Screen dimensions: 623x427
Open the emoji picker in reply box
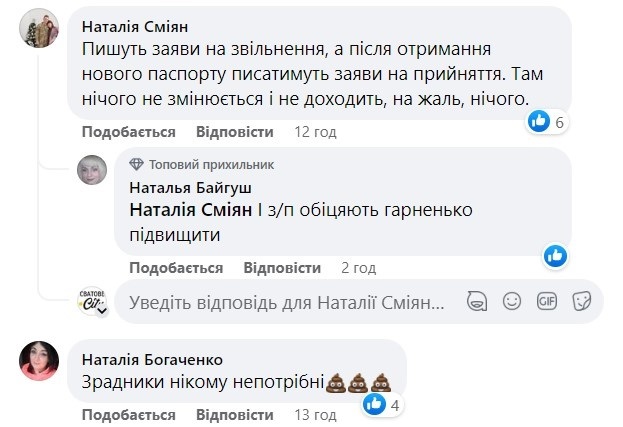512,300
